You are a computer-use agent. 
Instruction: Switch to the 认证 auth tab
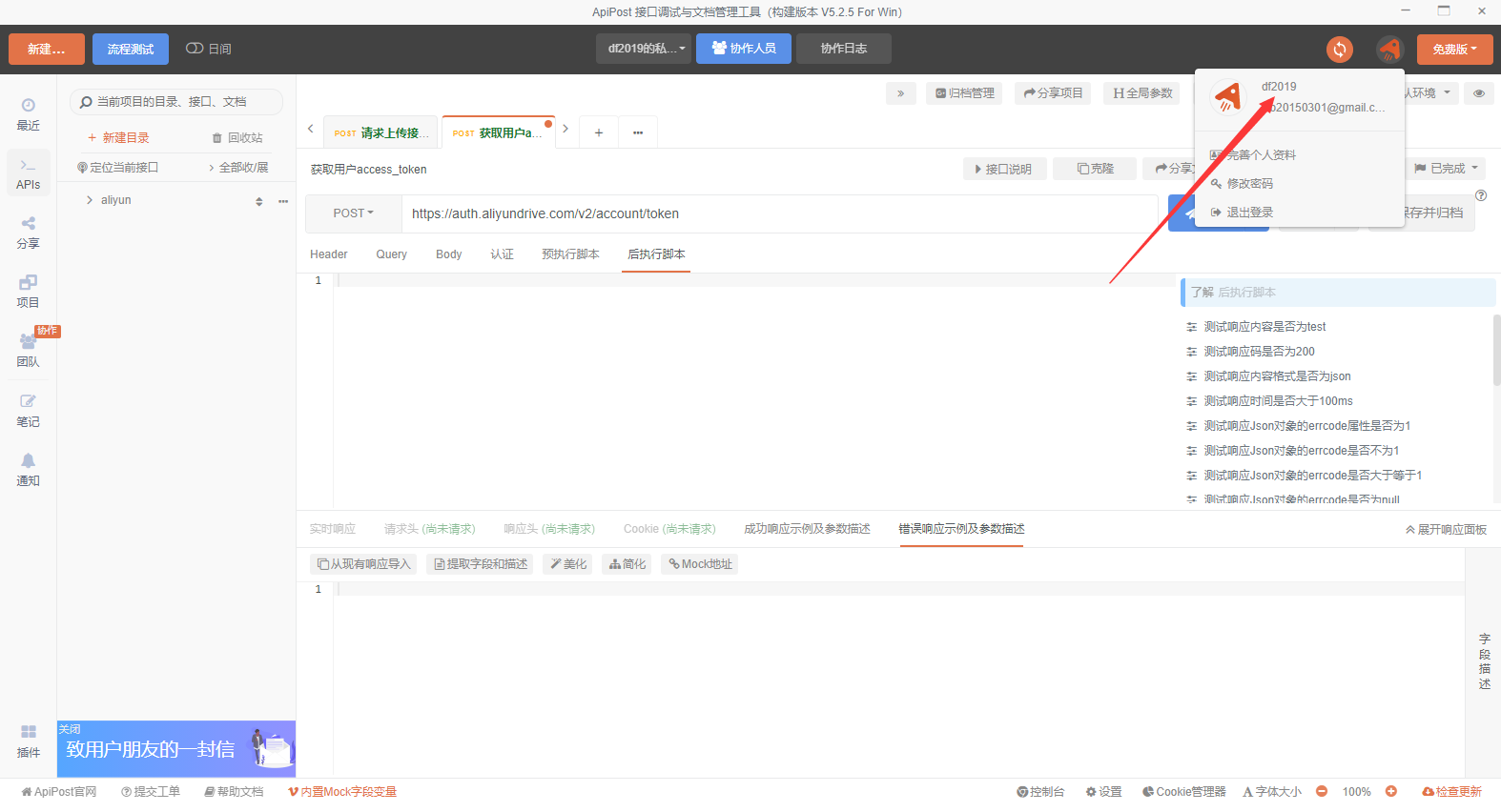tap(503, 254)
